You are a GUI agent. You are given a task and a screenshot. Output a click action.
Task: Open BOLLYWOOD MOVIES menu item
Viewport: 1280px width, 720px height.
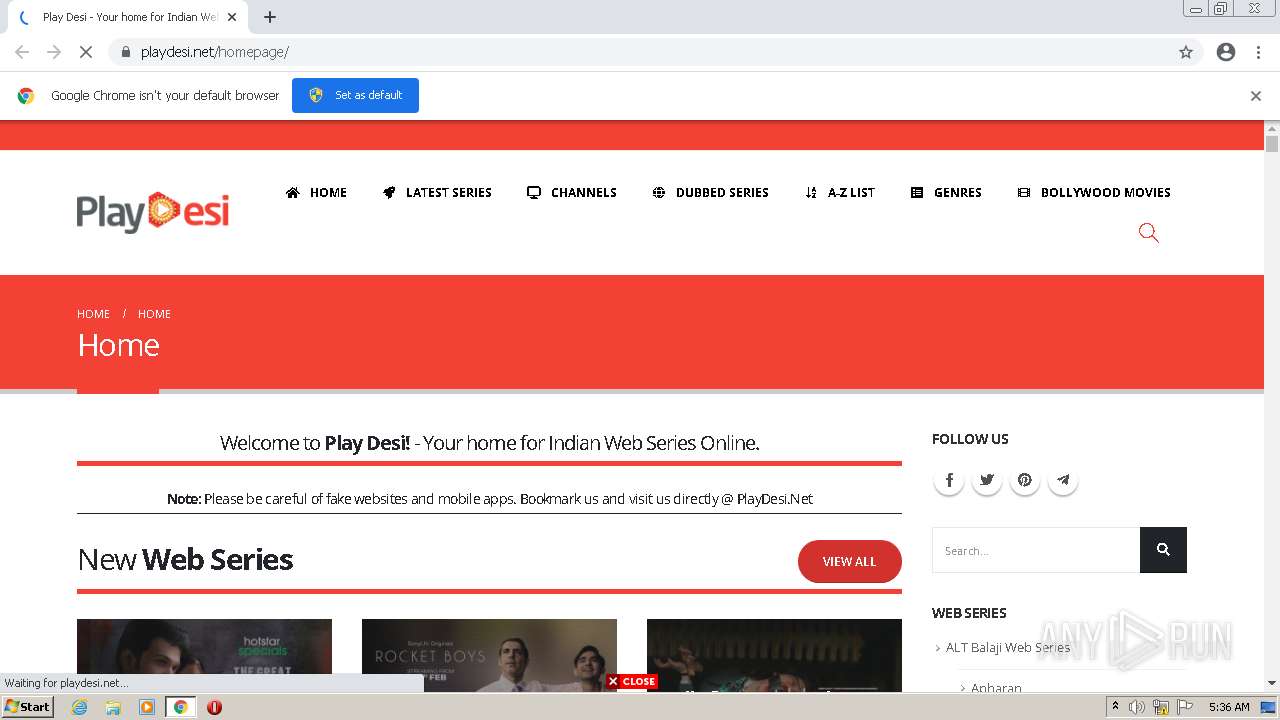coord(1094,192)
